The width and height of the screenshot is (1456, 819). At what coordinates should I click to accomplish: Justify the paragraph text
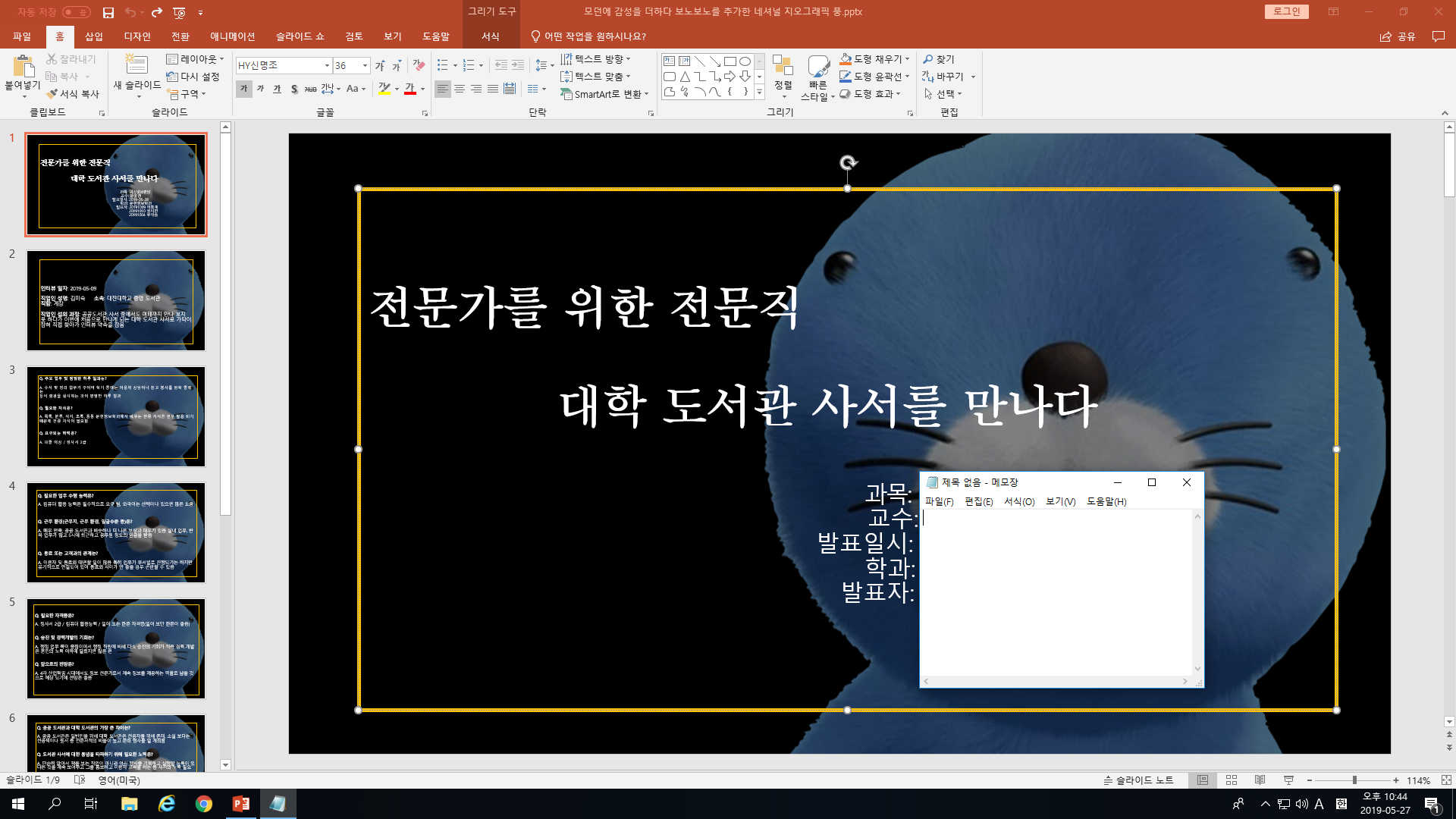(x=493, y=89)
